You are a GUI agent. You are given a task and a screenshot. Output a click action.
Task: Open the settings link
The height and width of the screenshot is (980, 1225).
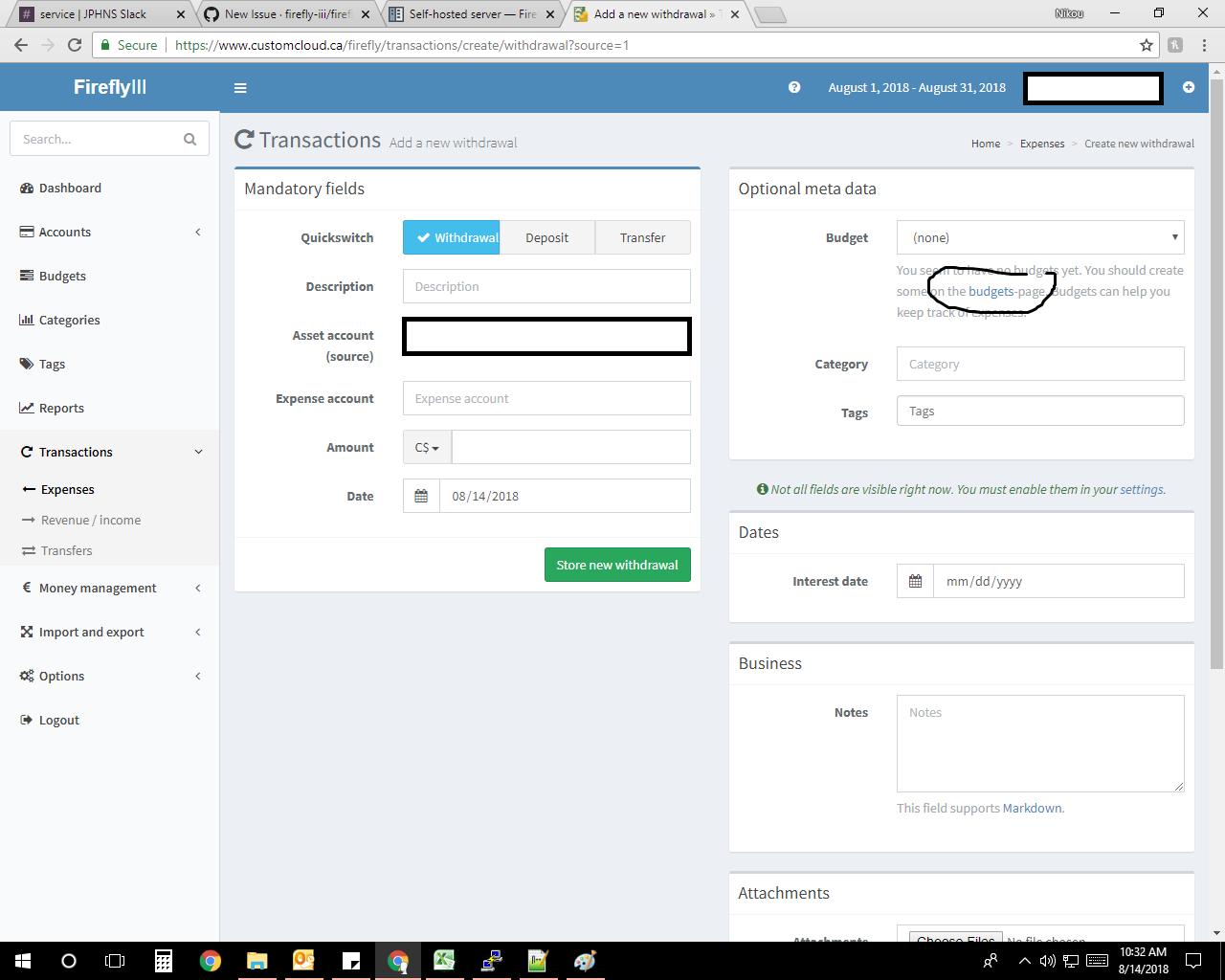click(1142, 489)
